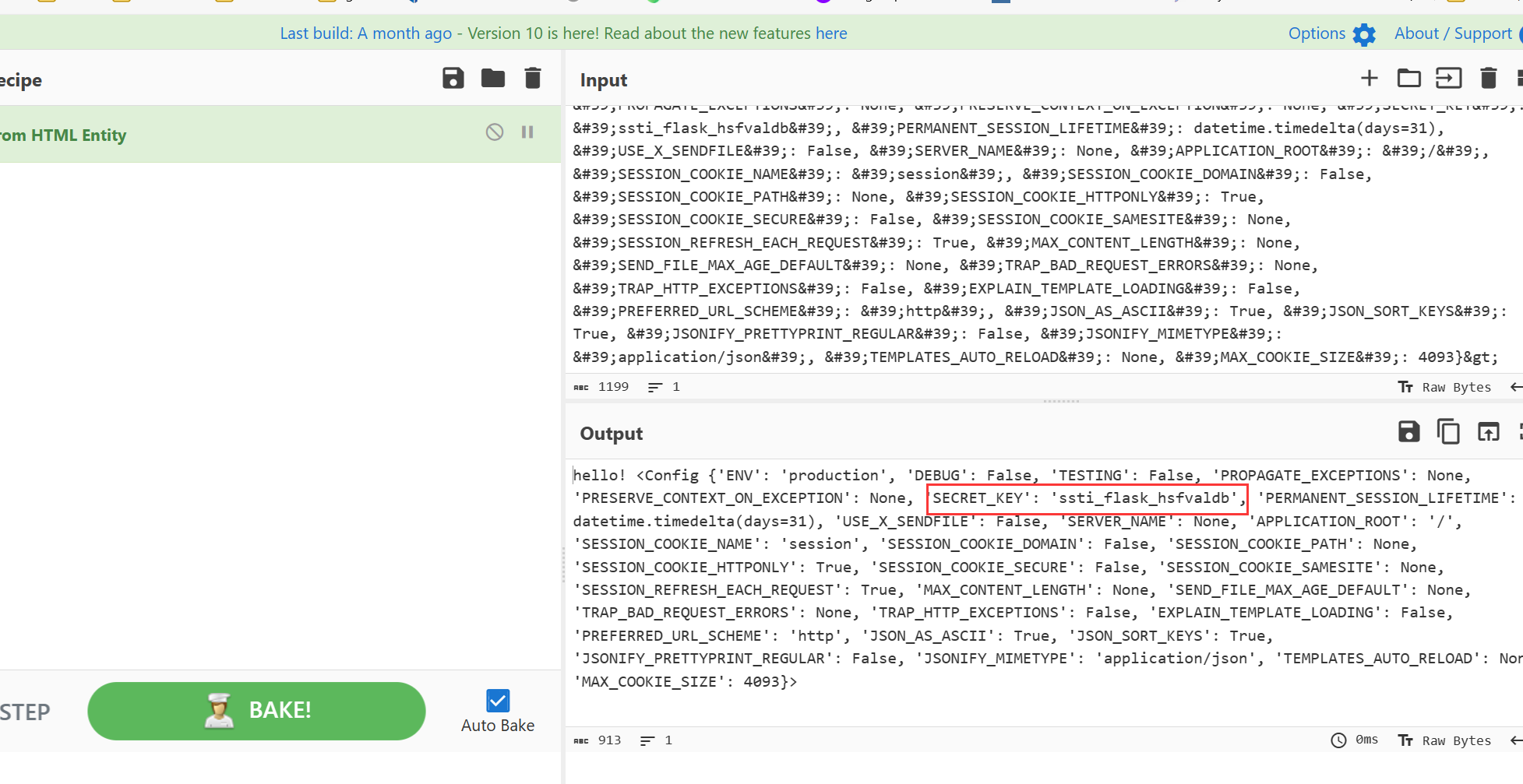1523x784 pixels.
Task: Open the Options settings
Action: point(1317,33)
